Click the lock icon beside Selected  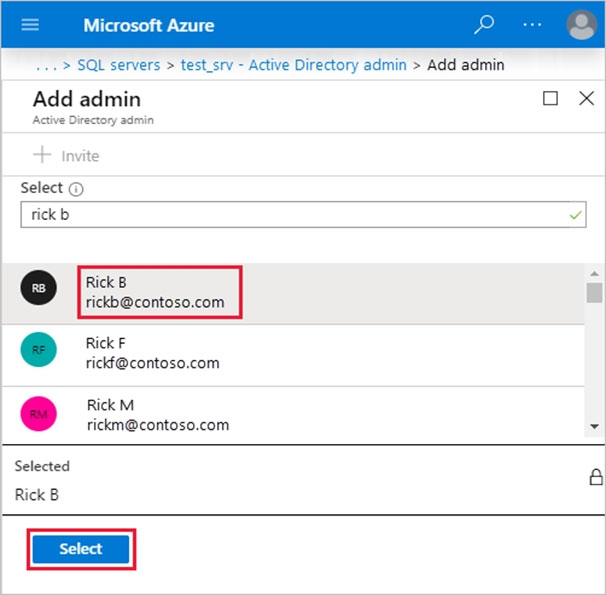(596, 477)
